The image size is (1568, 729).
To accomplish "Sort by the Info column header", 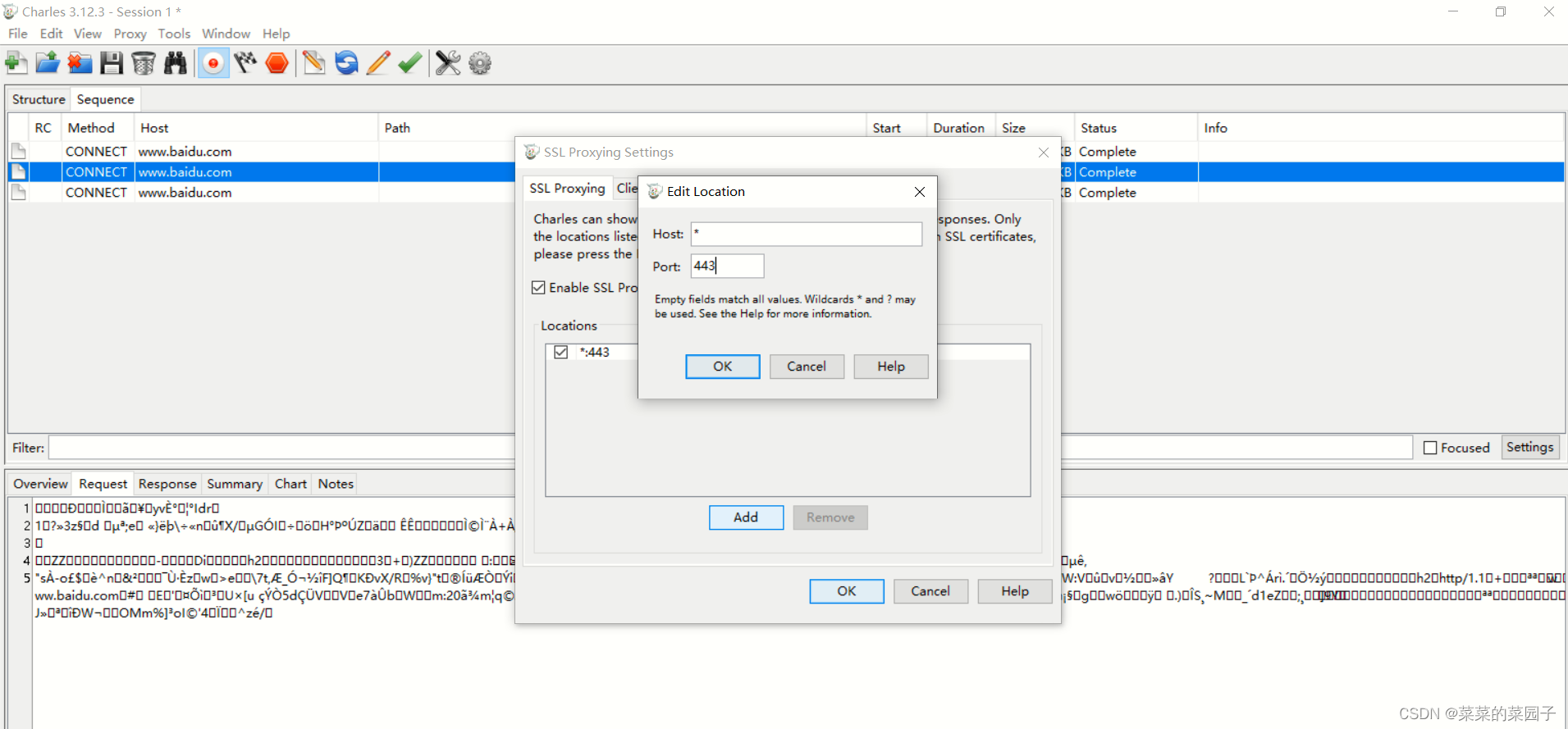I will [x=1380, y=128].
